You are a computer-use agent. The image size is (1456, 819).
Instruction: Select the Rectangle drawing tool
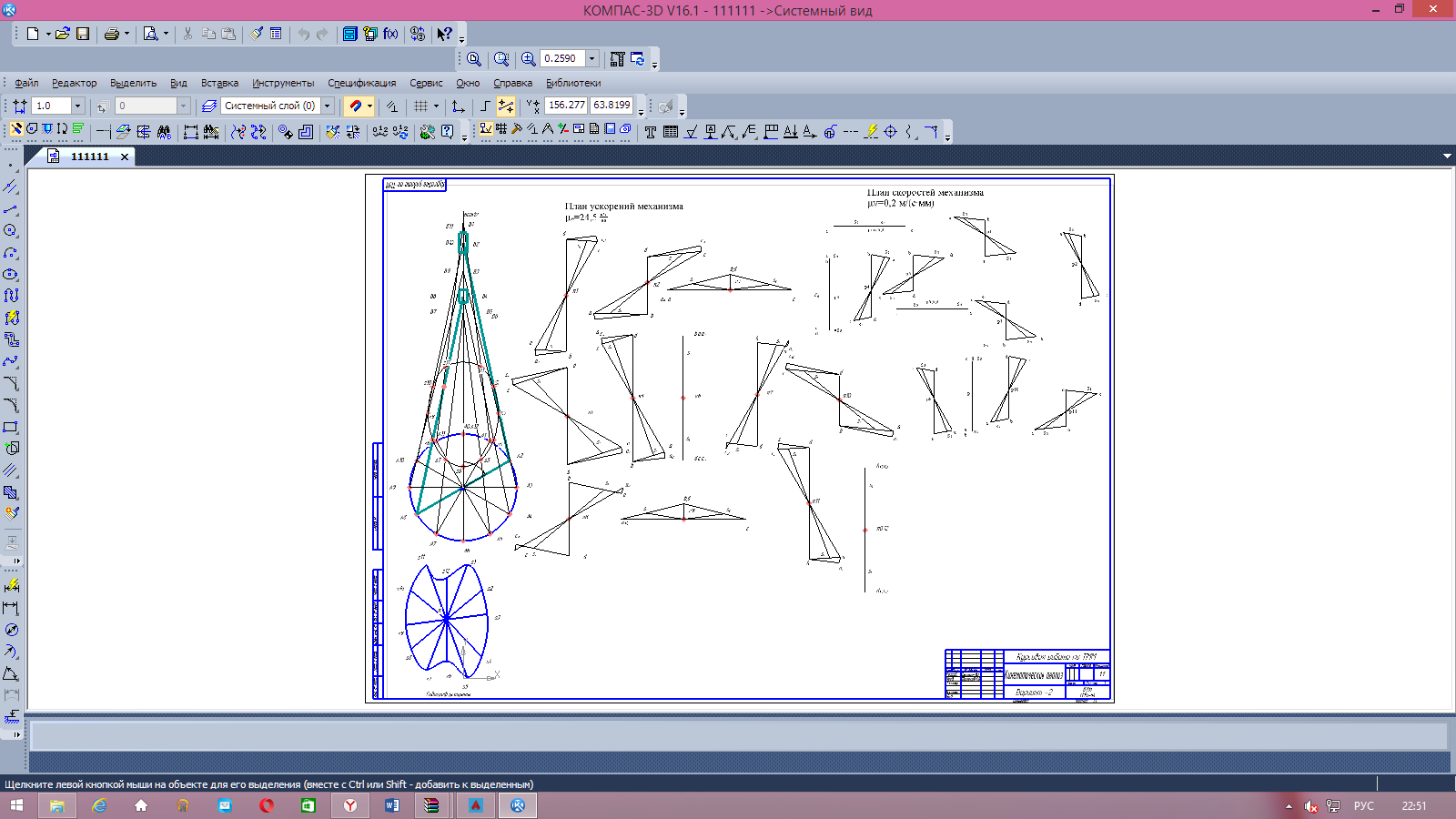pyautogui.click(x=11, y=427)
